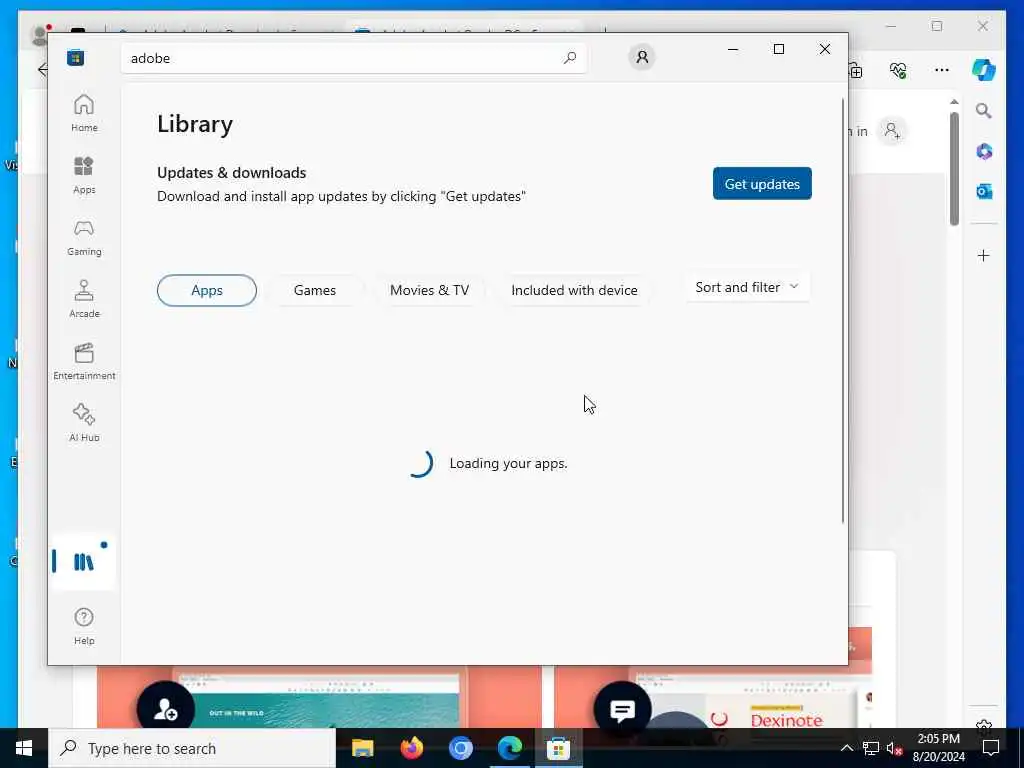Open the Apps section in the sidebar
The image size is (1024, 768).
(x=84, y=175)
